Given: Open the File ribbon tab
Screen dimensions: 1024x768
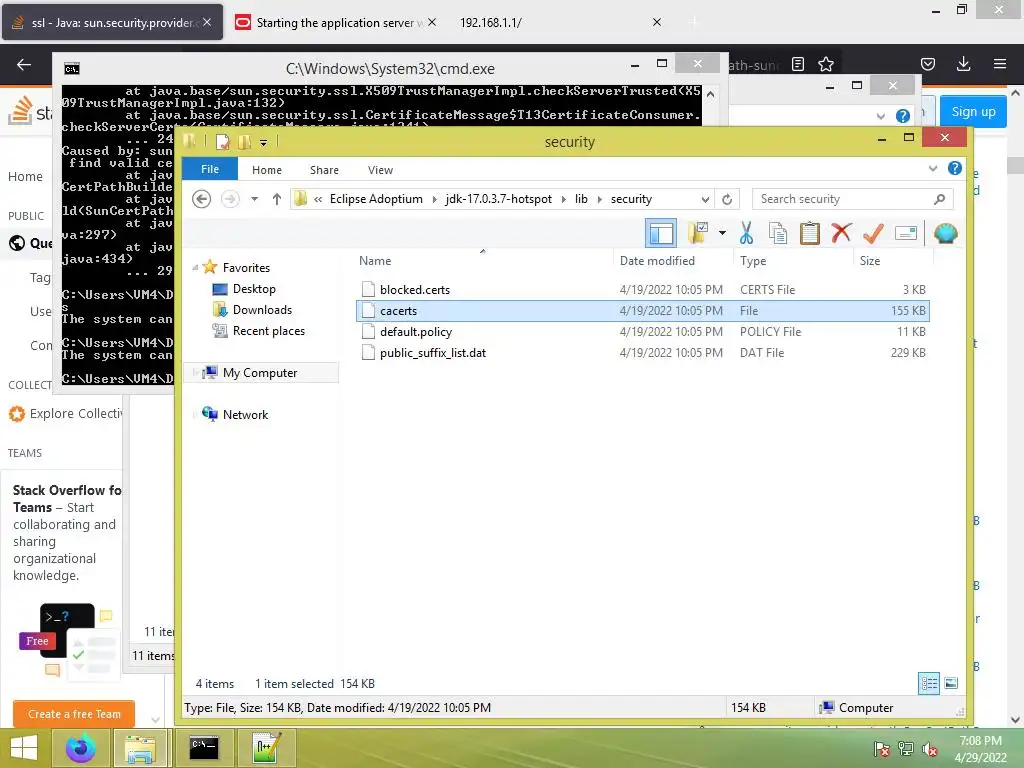Looking at the screenshot, I should (x=210, y=169).
